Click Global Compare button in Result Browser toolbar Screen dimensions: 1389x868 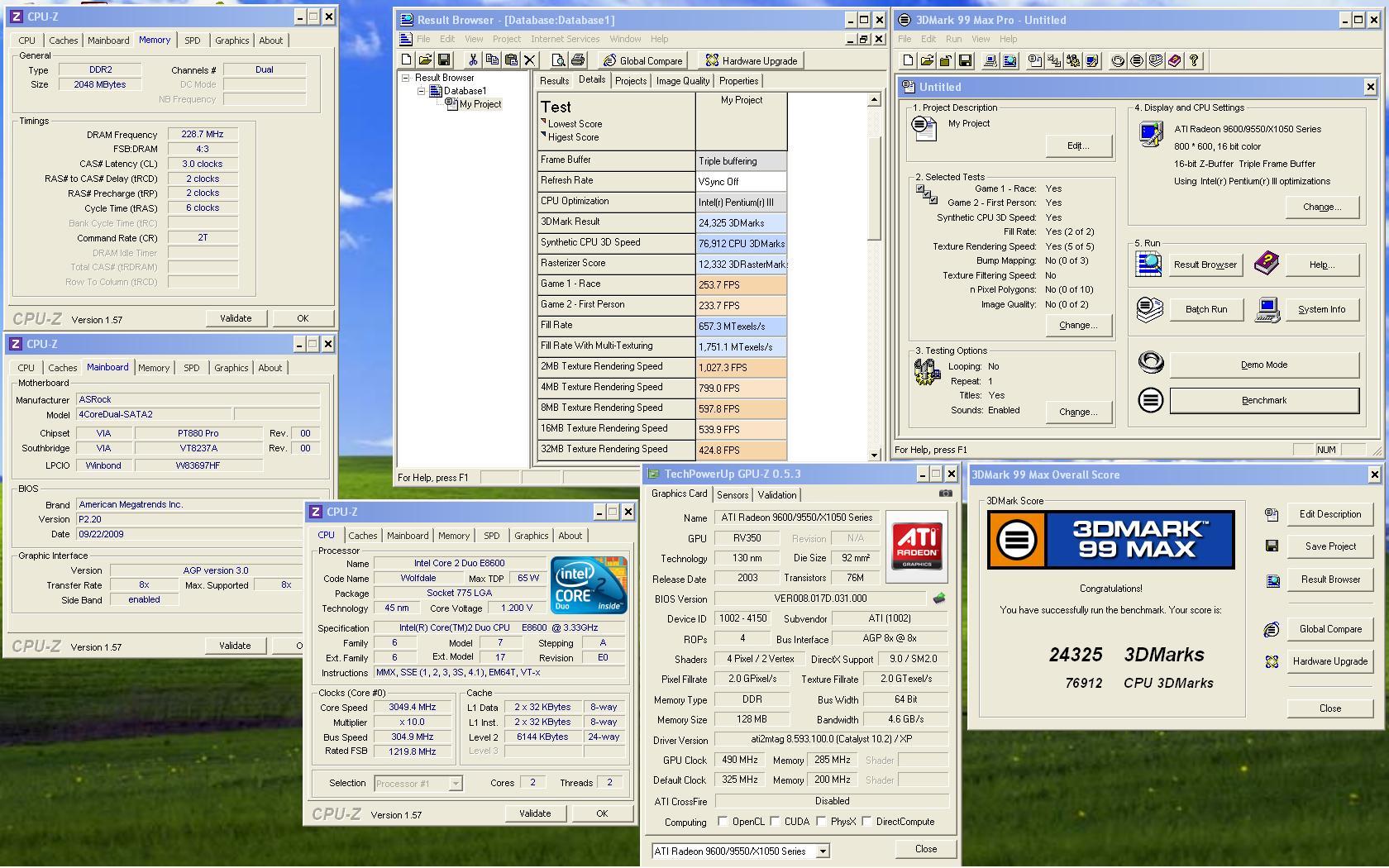[x=642, y=60]
